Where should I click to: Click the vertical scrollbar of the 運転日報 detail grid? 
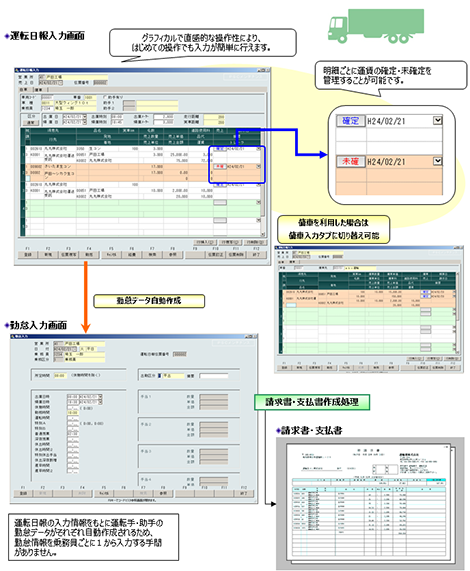point(263,184)
